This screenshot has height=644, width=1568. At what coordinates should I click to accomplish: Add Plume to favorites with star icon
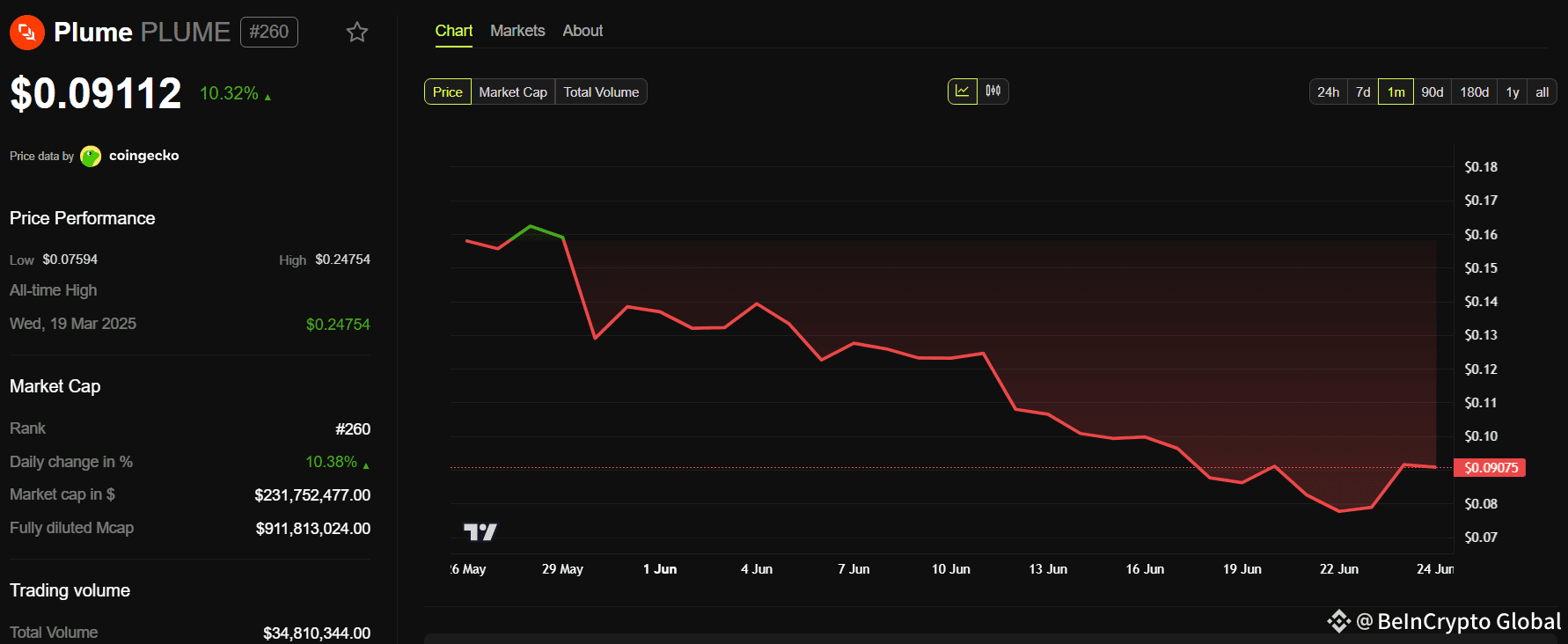point(356,33)
